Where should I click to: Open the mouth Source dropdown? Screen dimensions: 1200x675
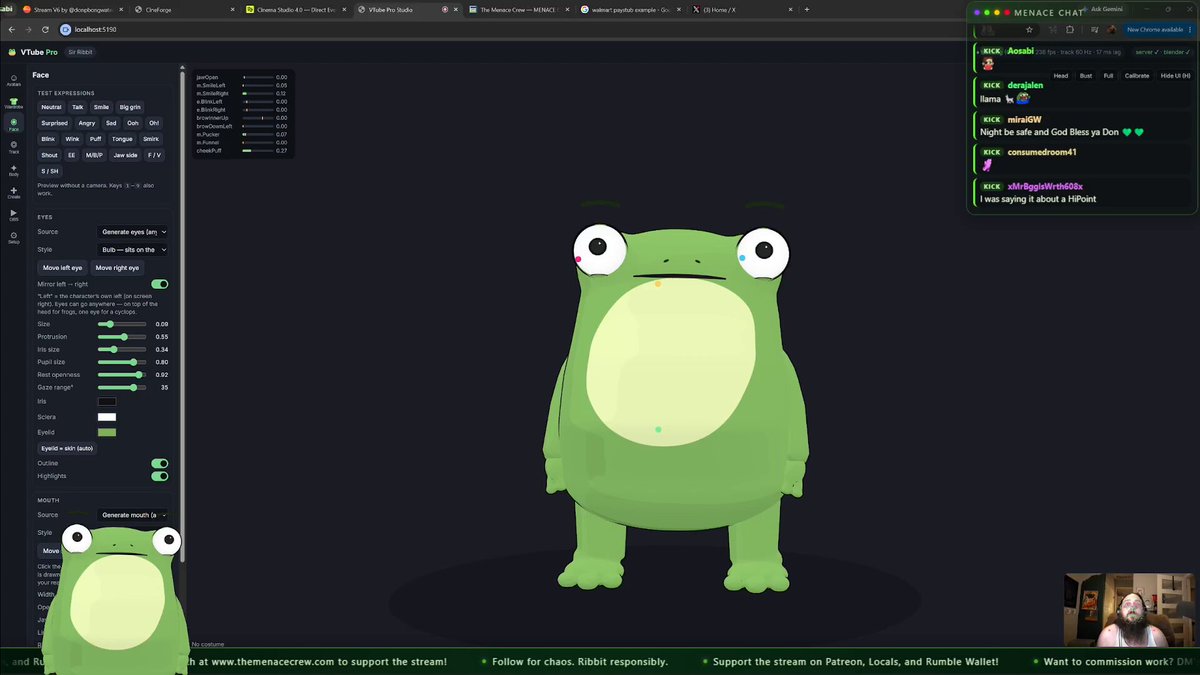coord(134,515)
